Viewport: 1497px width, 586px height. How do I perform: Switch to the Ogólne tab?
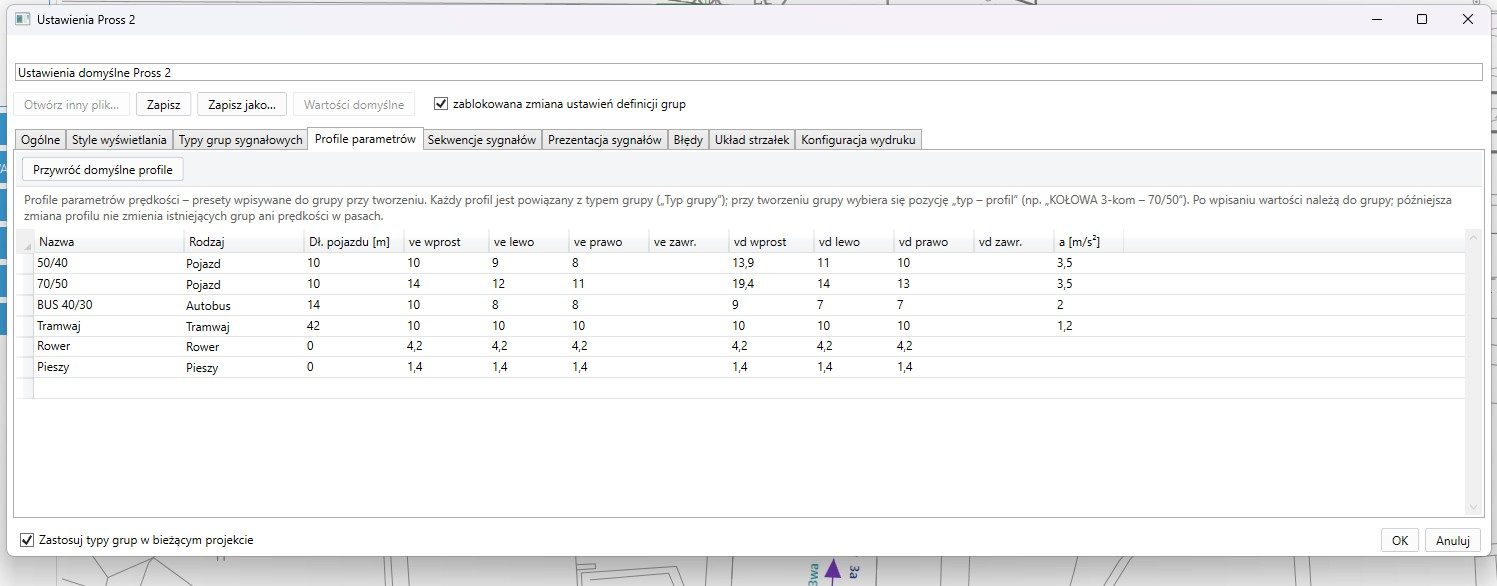tap(41, 140)
